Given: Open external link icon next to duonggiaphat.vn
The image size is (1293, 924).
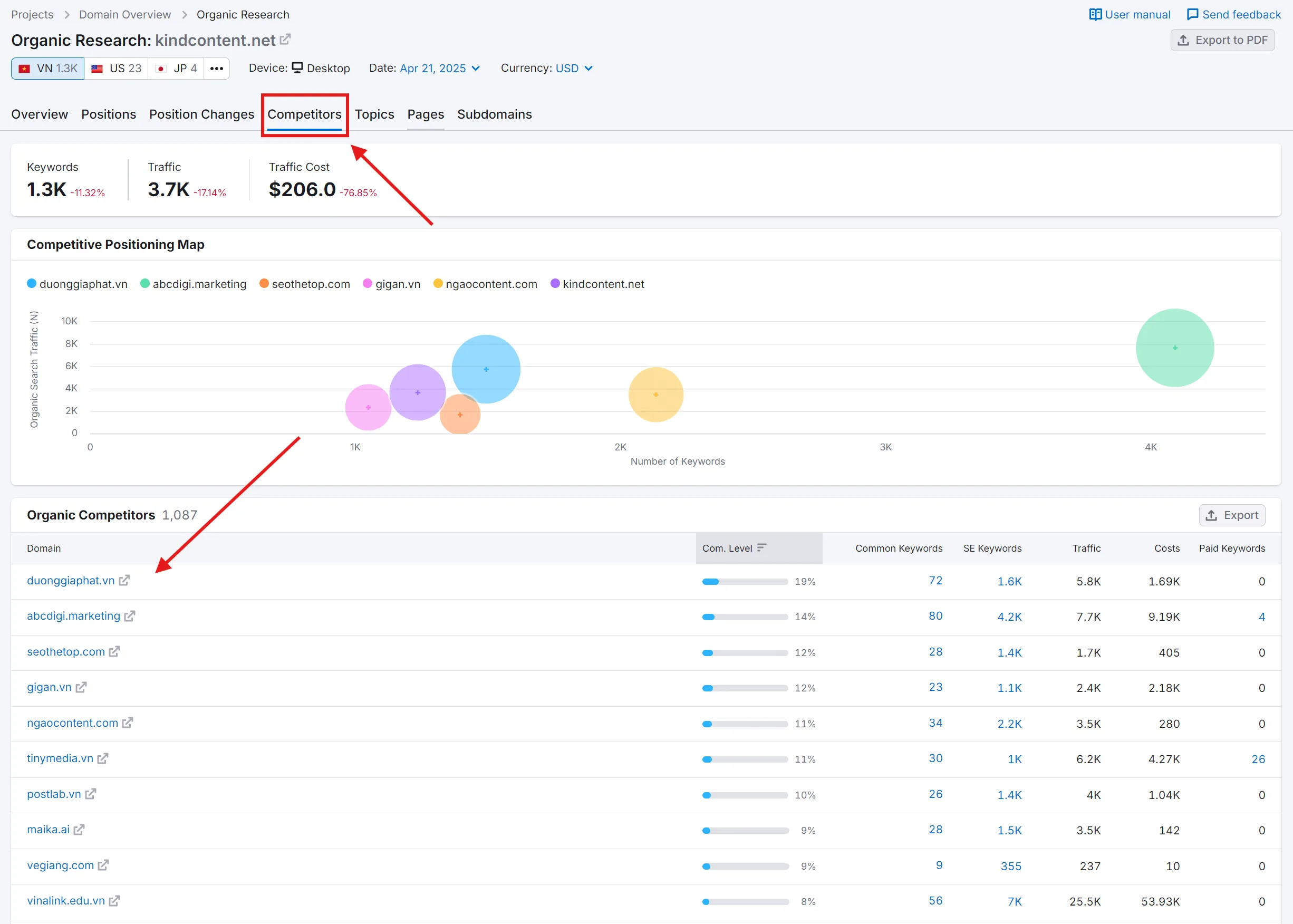Looking at the screenshot, I should (x=124, y=580).
